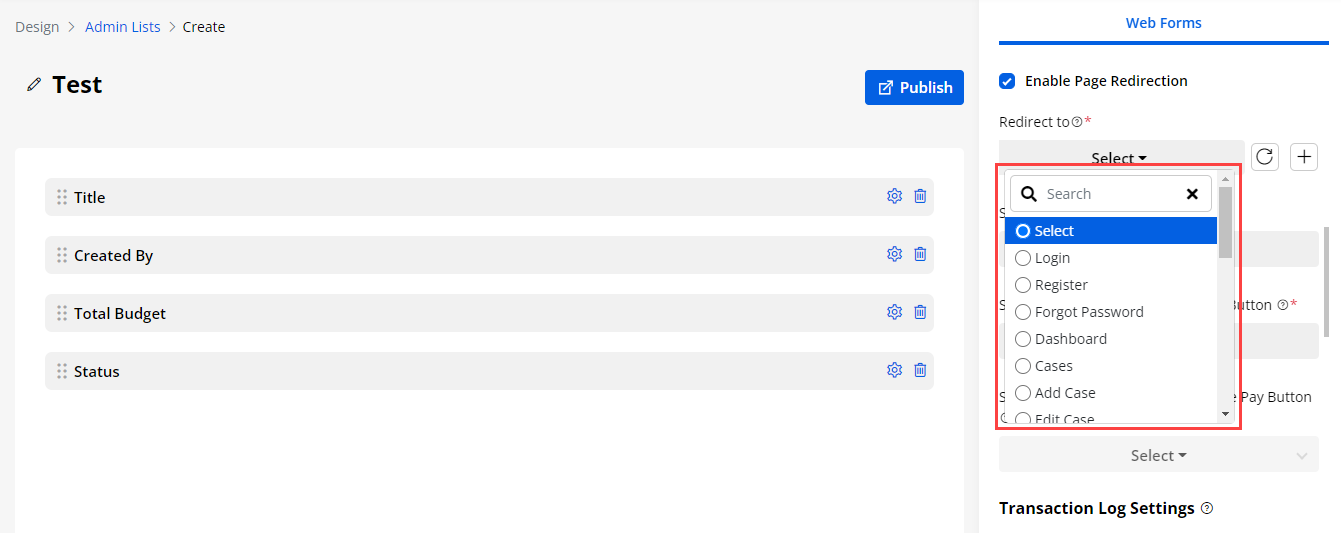Screen dimensions: 1341x533
Task: Choose the Dashboard radio option
Action: 1023,339
